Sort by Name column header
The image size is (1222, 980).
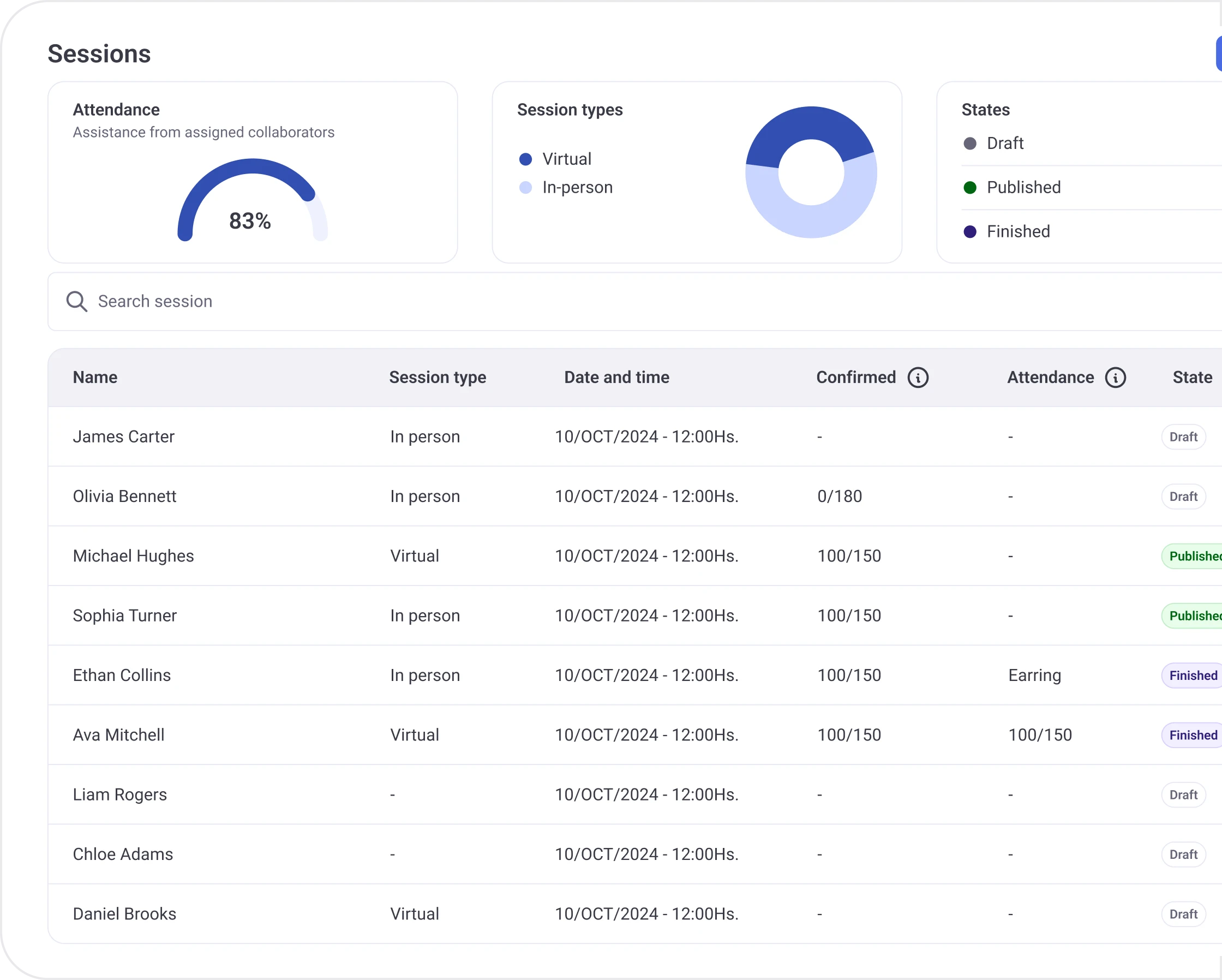[x=95, y=378]
